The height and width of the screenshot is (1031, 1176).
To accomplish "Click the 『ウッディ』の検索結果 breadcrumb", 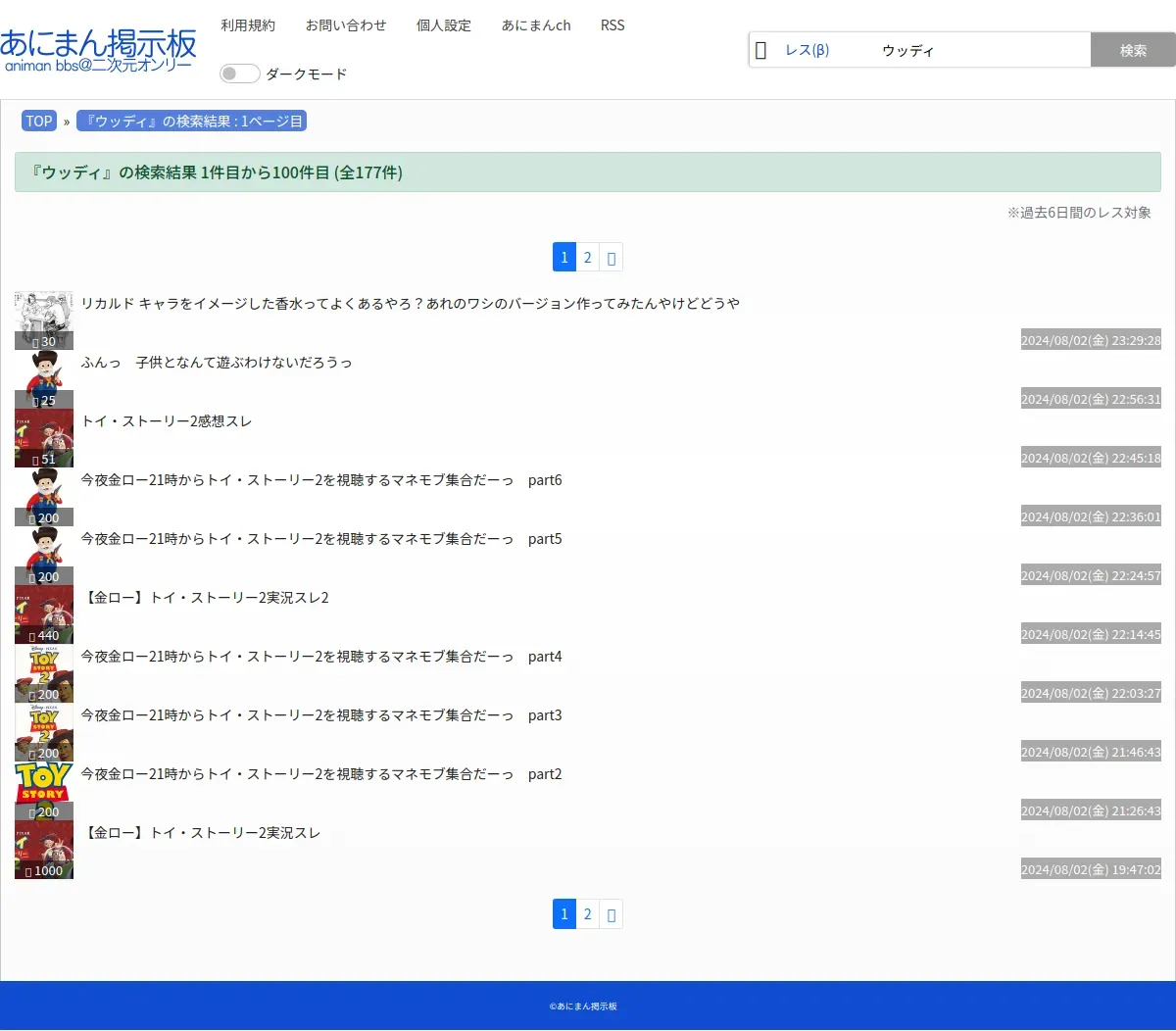I will [x=191, y=122].
